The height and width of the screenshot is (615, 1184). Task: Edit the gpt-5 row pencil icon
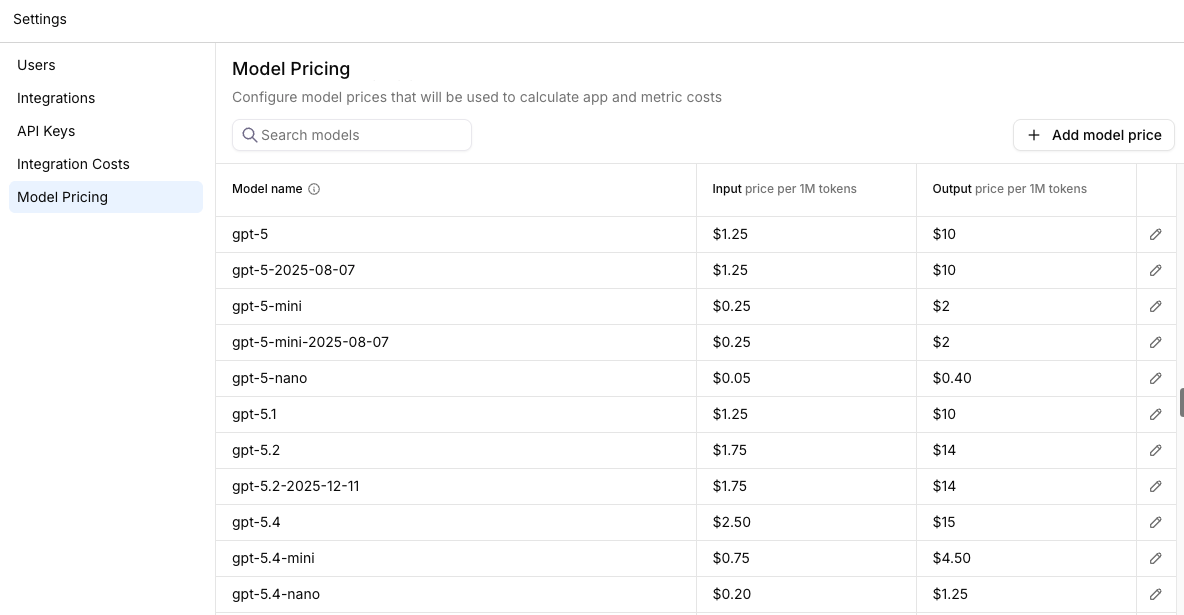[1155, 235]
